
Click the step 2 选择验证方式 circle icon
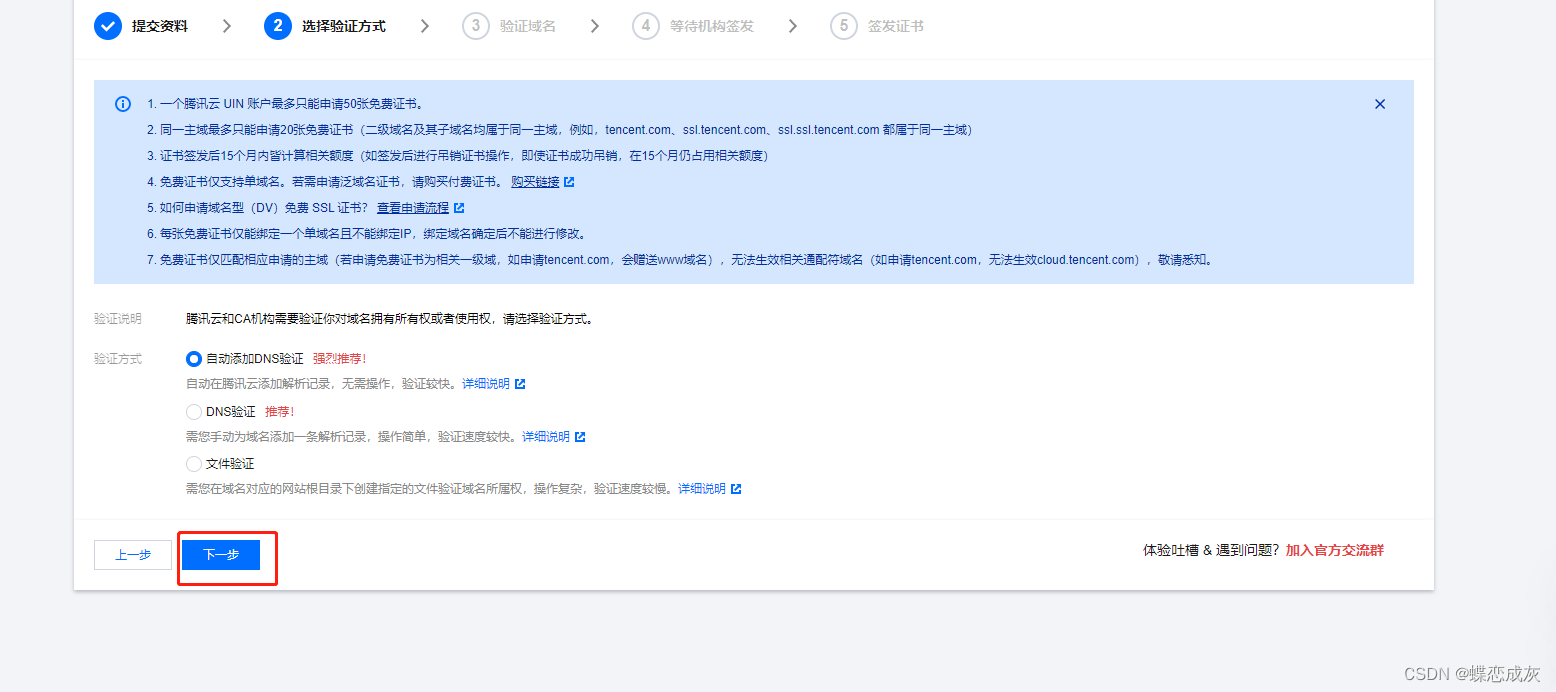(278, 26)
